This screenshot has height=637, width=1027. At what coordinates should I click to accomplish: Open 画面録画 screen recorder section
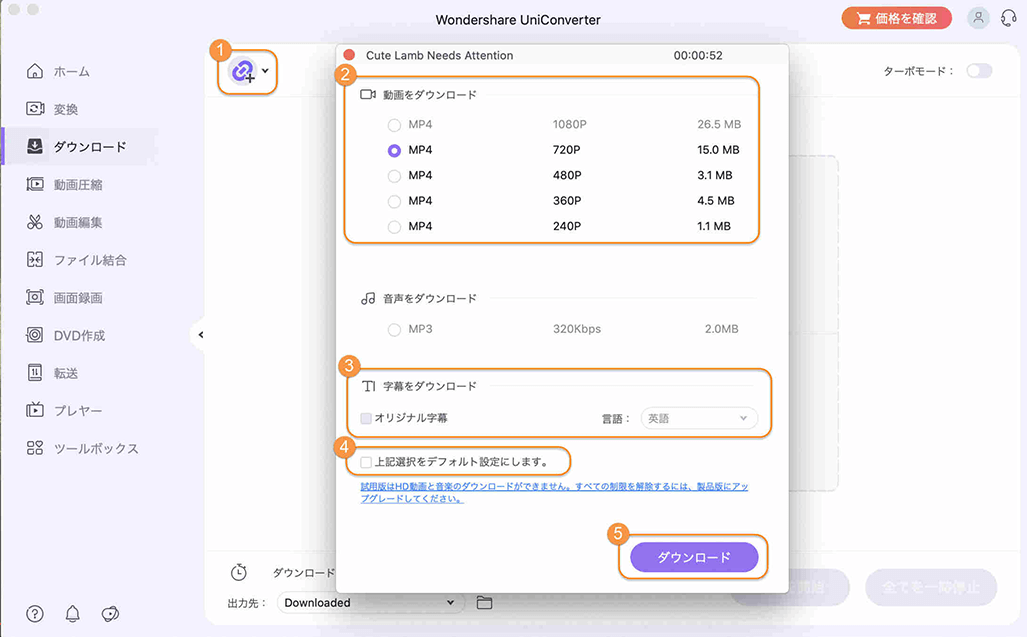click(78, 298)
